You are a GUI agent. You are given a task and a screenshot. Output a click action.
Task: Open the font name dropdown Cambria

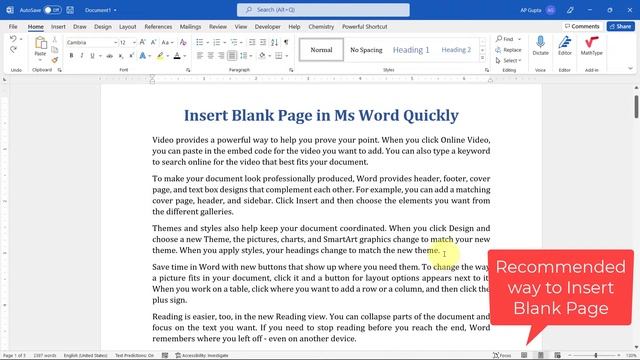(116, 42)
